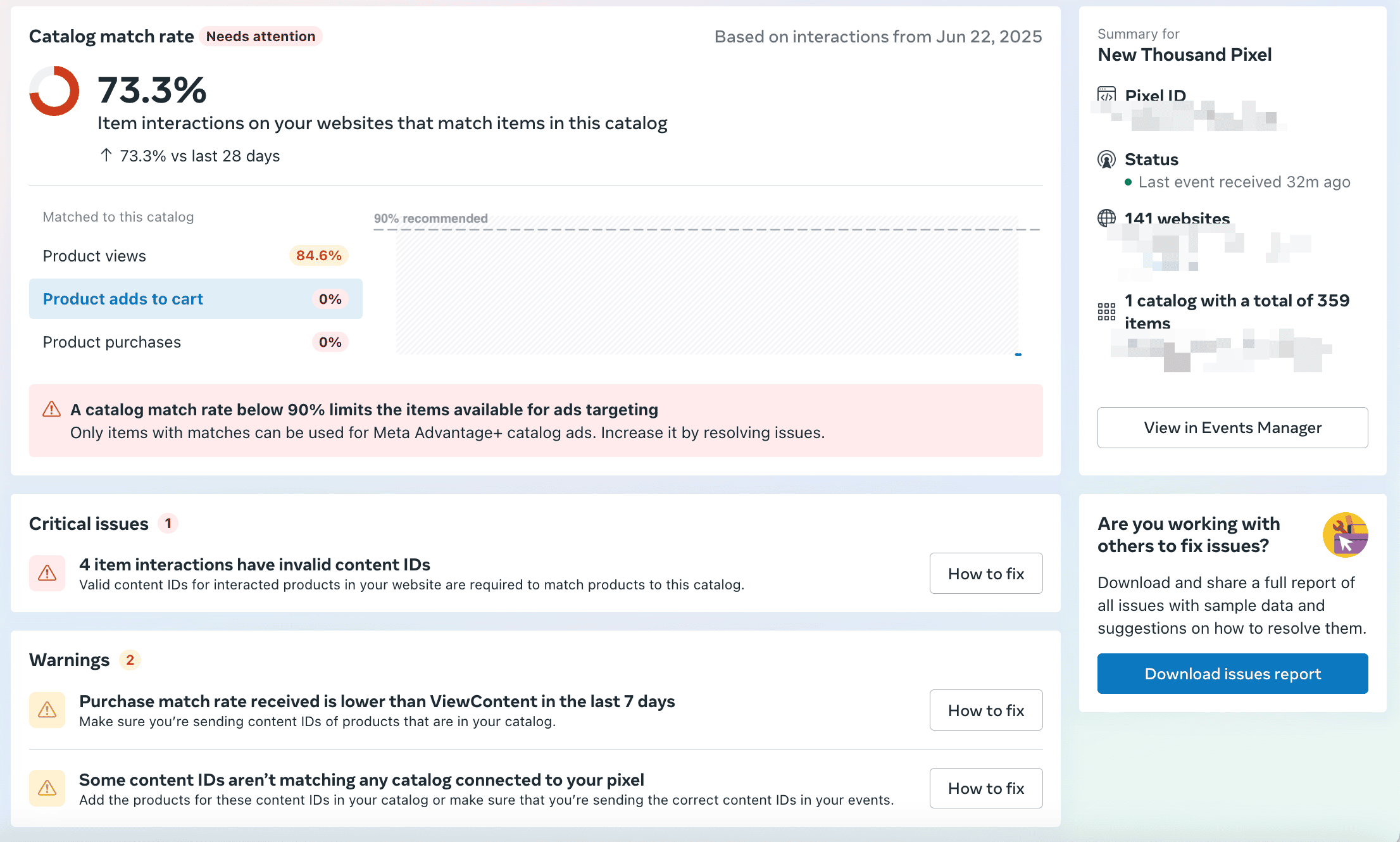Image resolution: width=1400 pixels, height=842 pixels.
Task: Click the tools illustration icon
Action: pyautogui.click(x=1345, y=535)
